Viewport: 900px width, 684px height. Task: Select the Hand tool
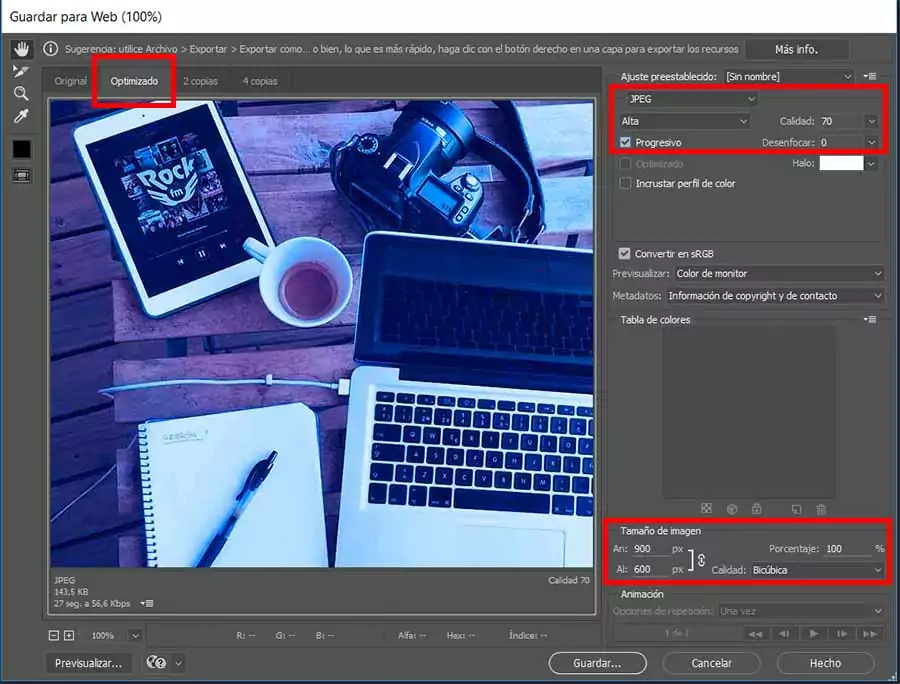[x=21, y=49]
